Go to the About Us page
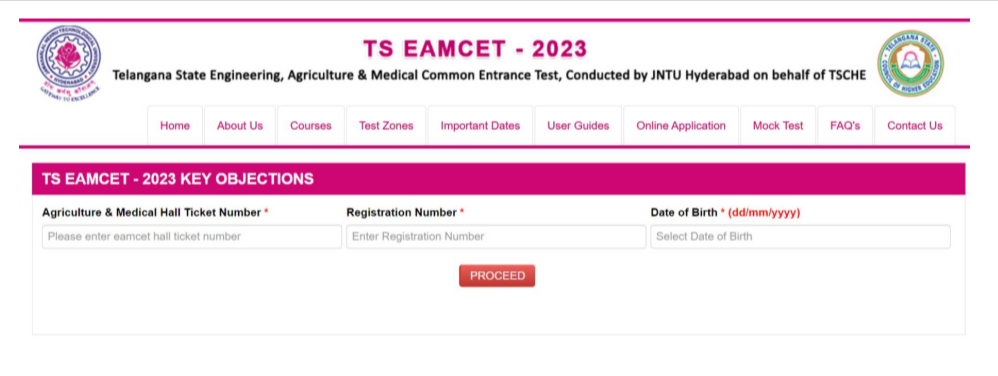This screenshot has width=998, height=376. click(240, 126)
